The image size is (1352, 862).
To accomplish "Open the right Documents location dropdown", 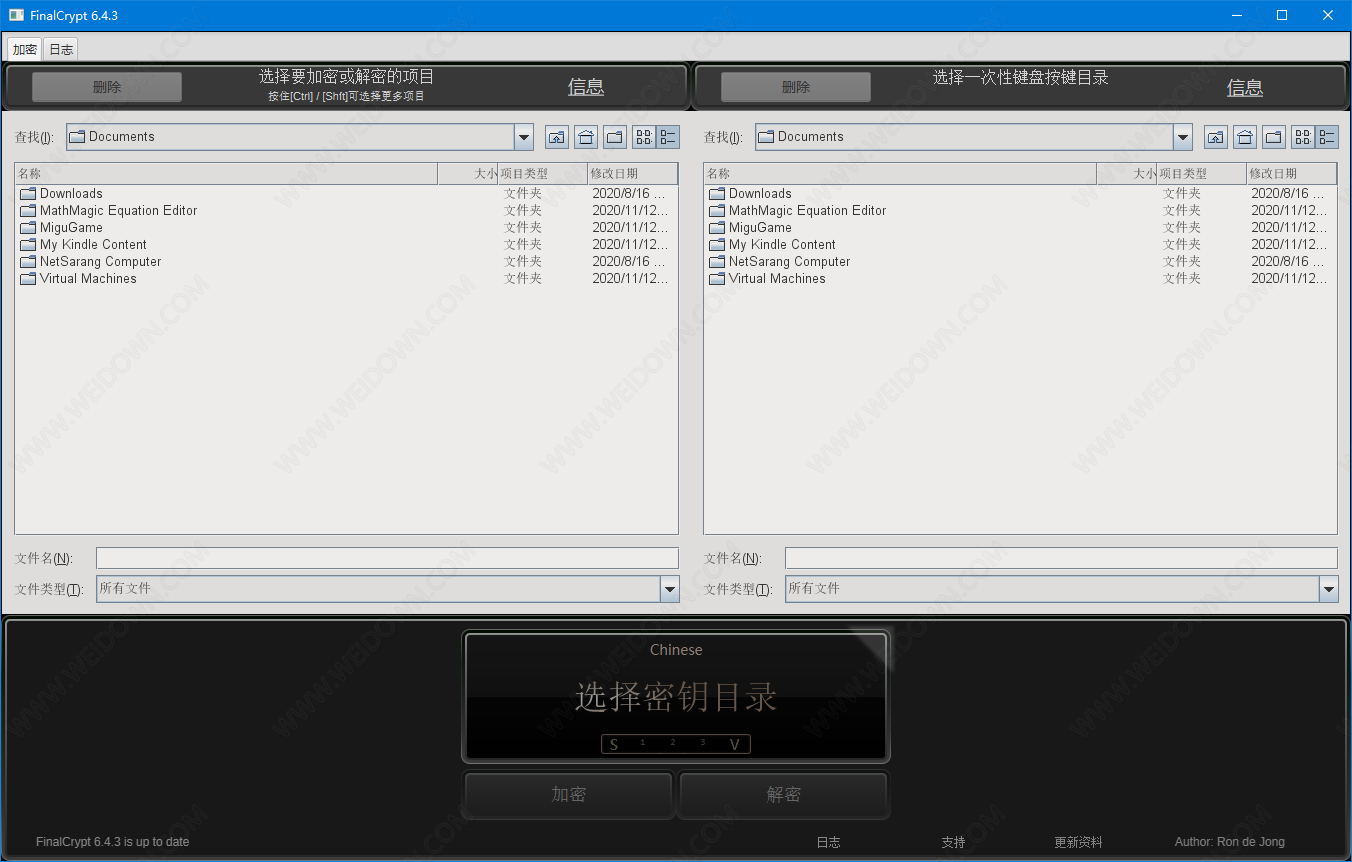I will pos(1183,137).
